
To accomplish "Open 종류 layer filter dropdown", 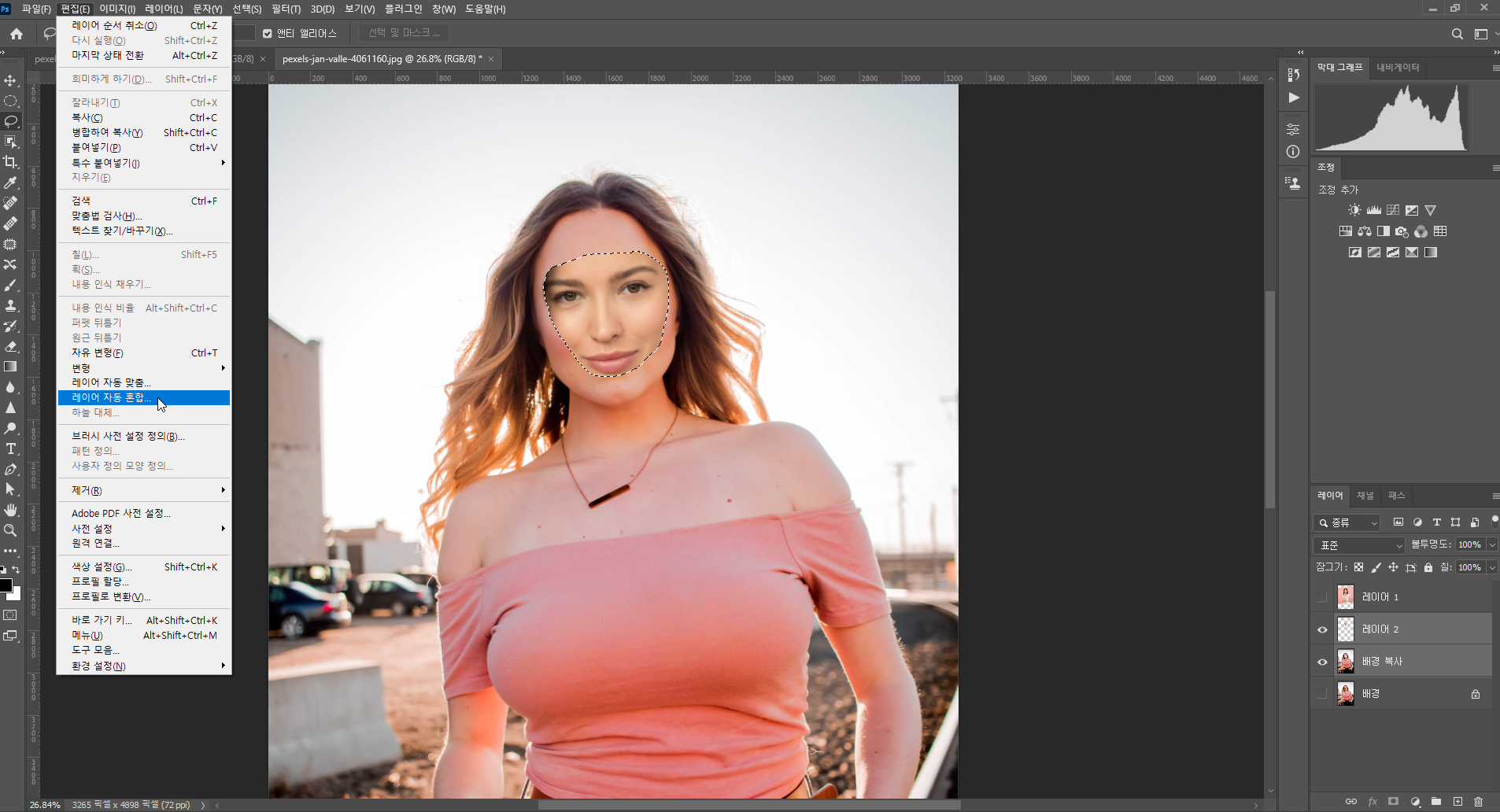I will (1347, 522).
